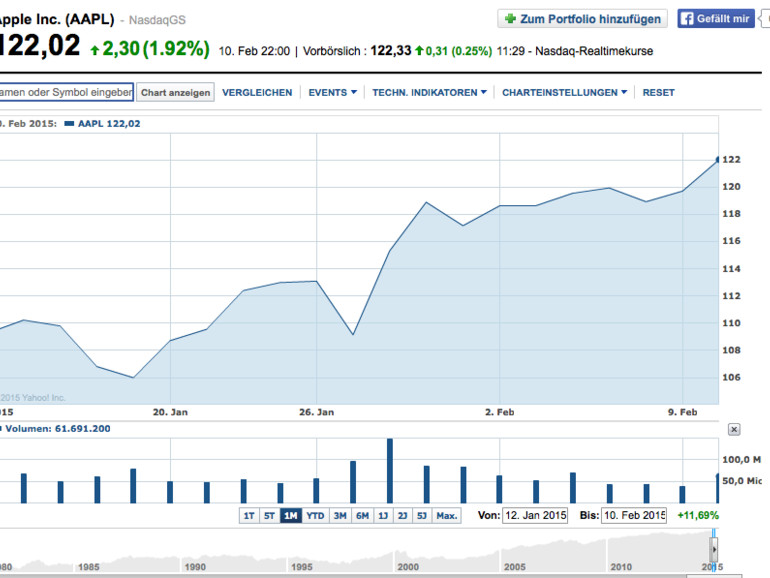Click the Chart anzeigen button
The image size is (770, 578).
tap(175, 92)
